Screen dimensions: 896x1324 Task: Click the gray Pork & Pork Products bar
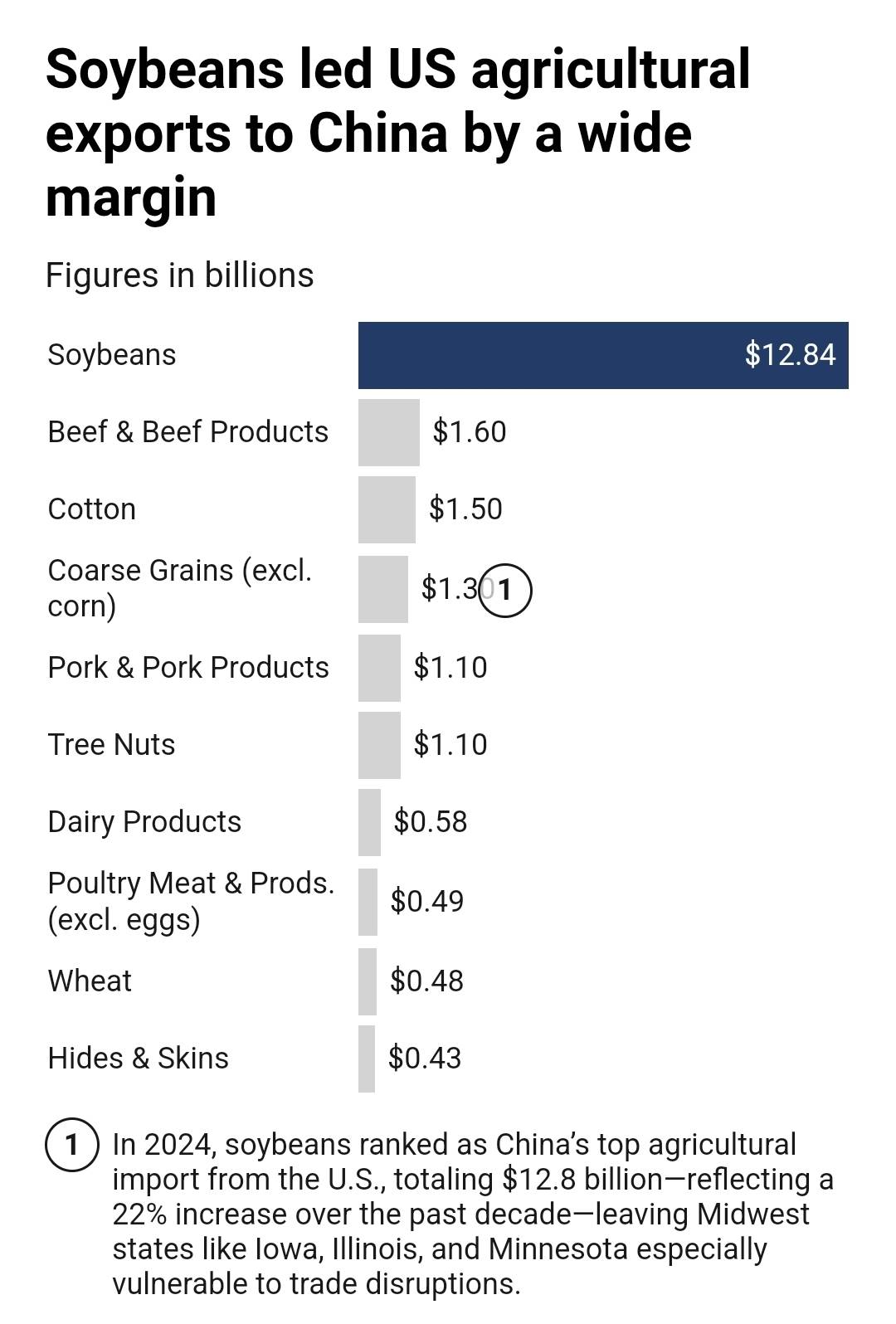pos(379,668)
